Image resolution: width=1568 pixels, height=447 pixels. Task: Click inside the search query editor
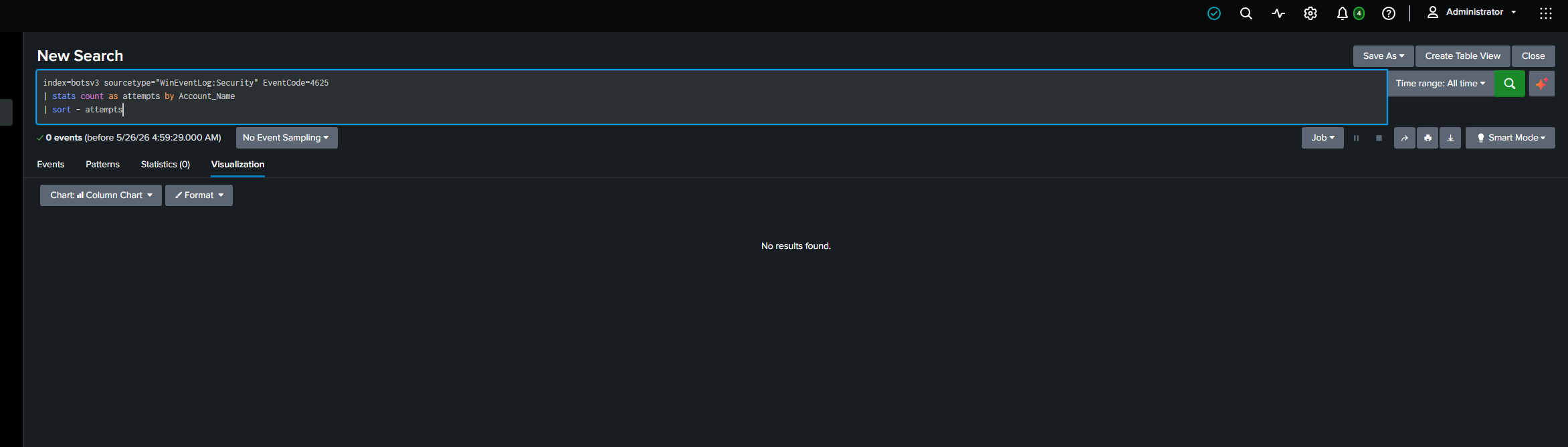712,97
